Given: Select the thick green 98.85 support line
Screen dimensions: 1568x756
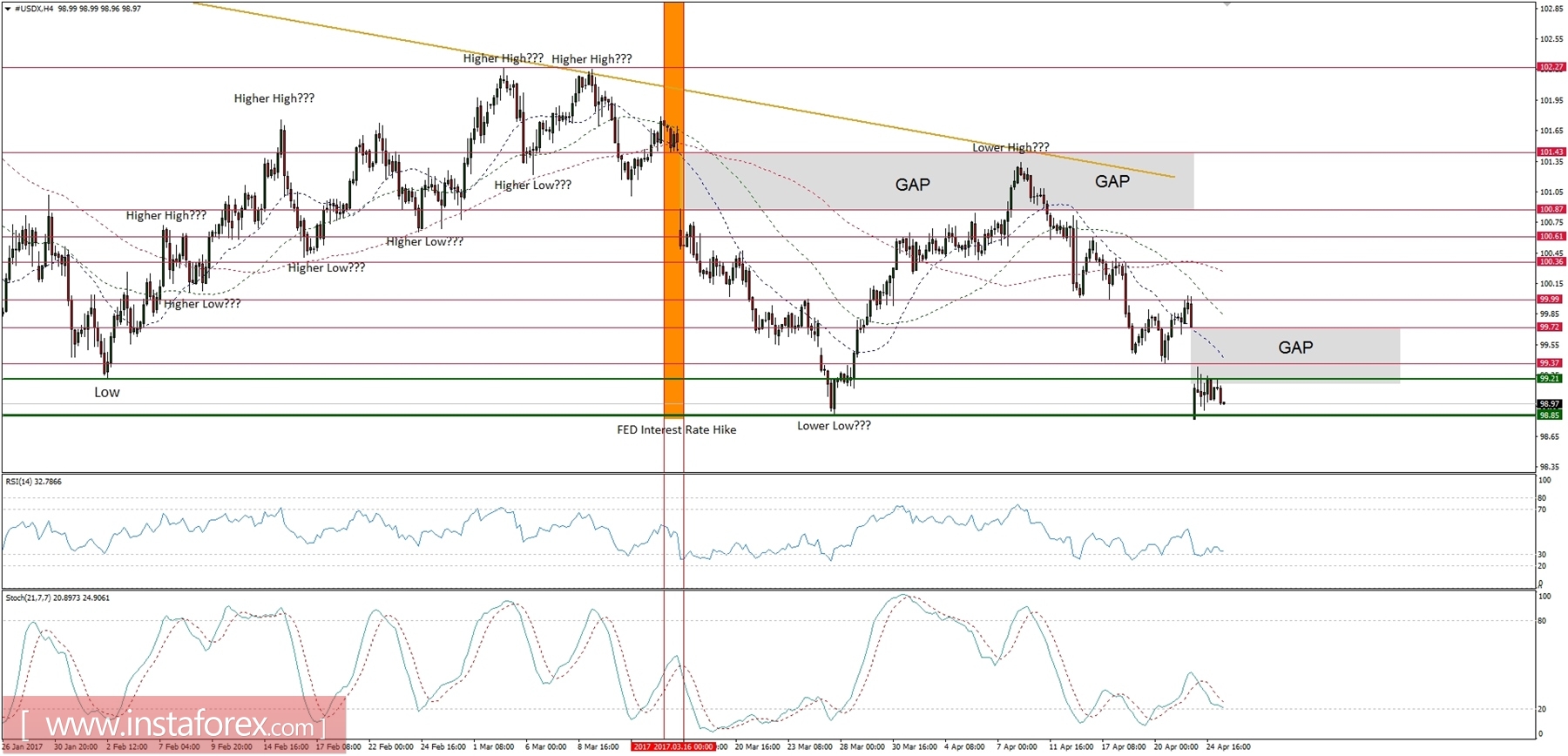Looking at the screenshot, I should point(767,415).
